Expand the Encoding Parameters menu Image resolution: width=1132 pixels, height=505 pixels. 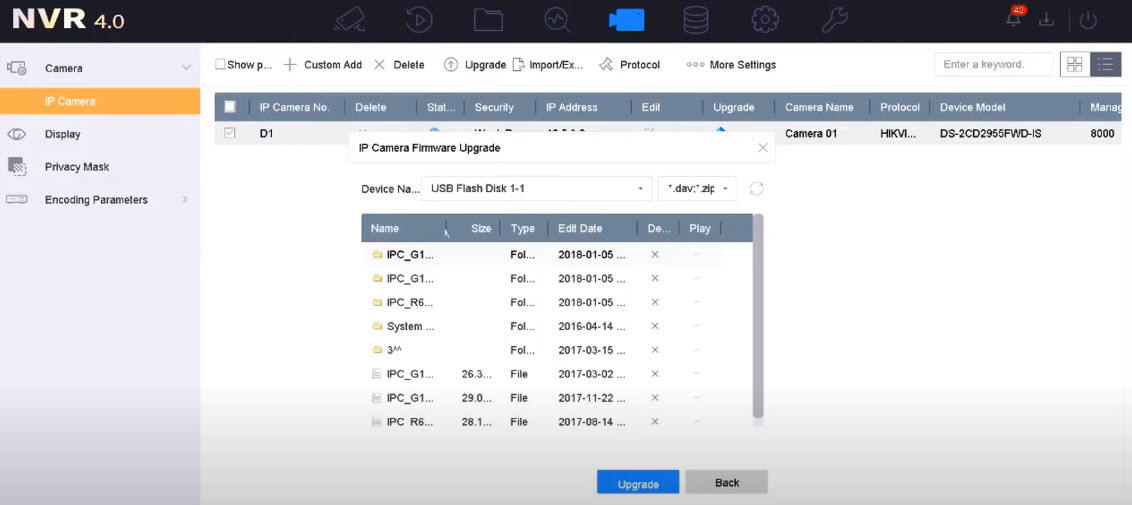96,200
